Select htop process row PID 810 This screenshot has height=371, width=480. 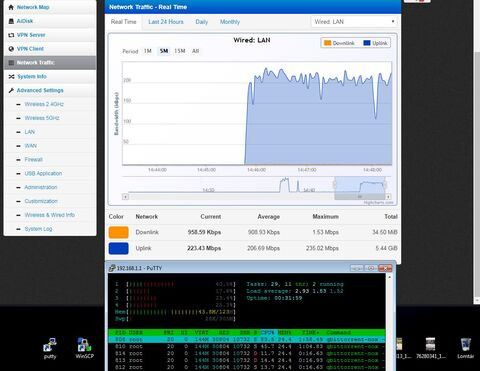(x=247, y=347)
